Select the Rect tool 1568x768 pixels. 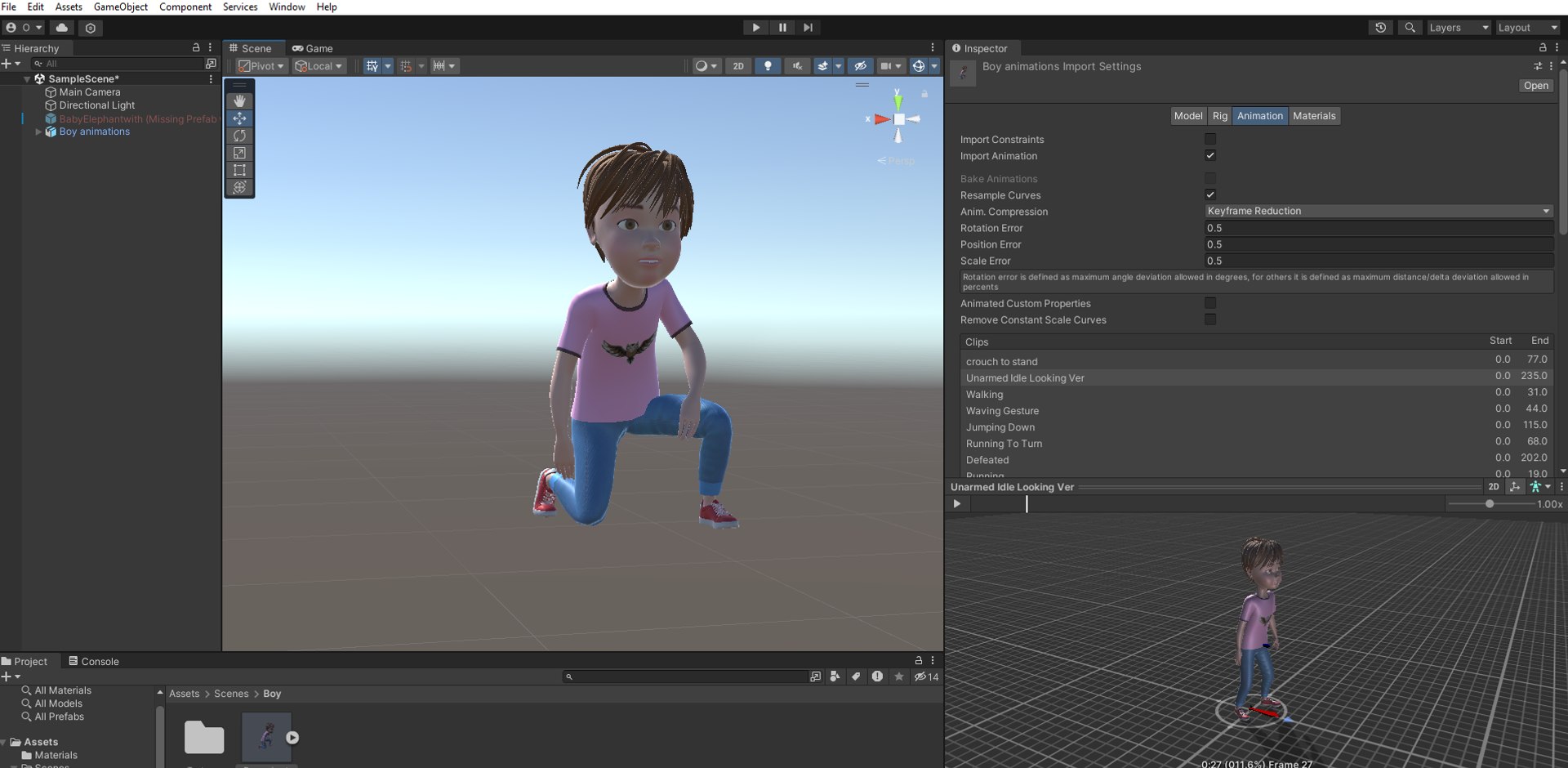click(x=239, y=170)
